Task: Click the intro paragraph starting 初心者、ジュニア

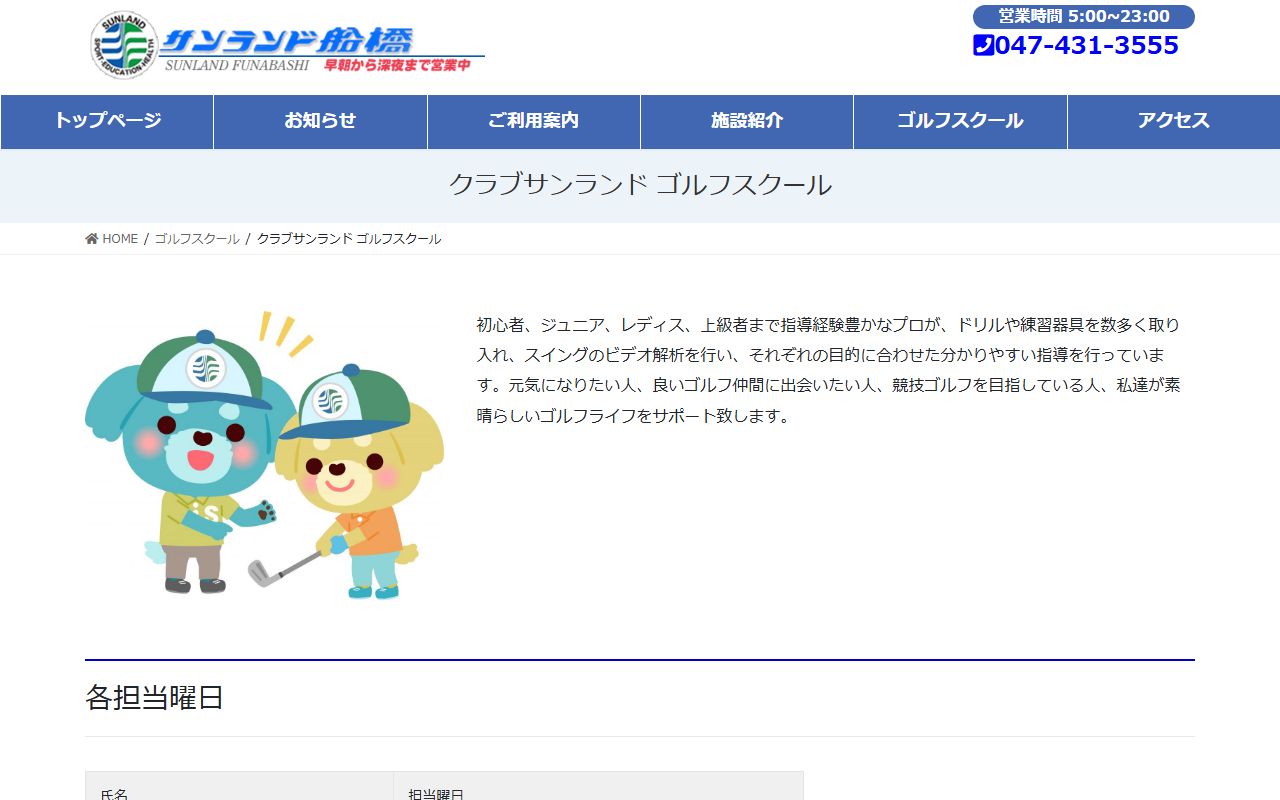Action: pos(829,370)
